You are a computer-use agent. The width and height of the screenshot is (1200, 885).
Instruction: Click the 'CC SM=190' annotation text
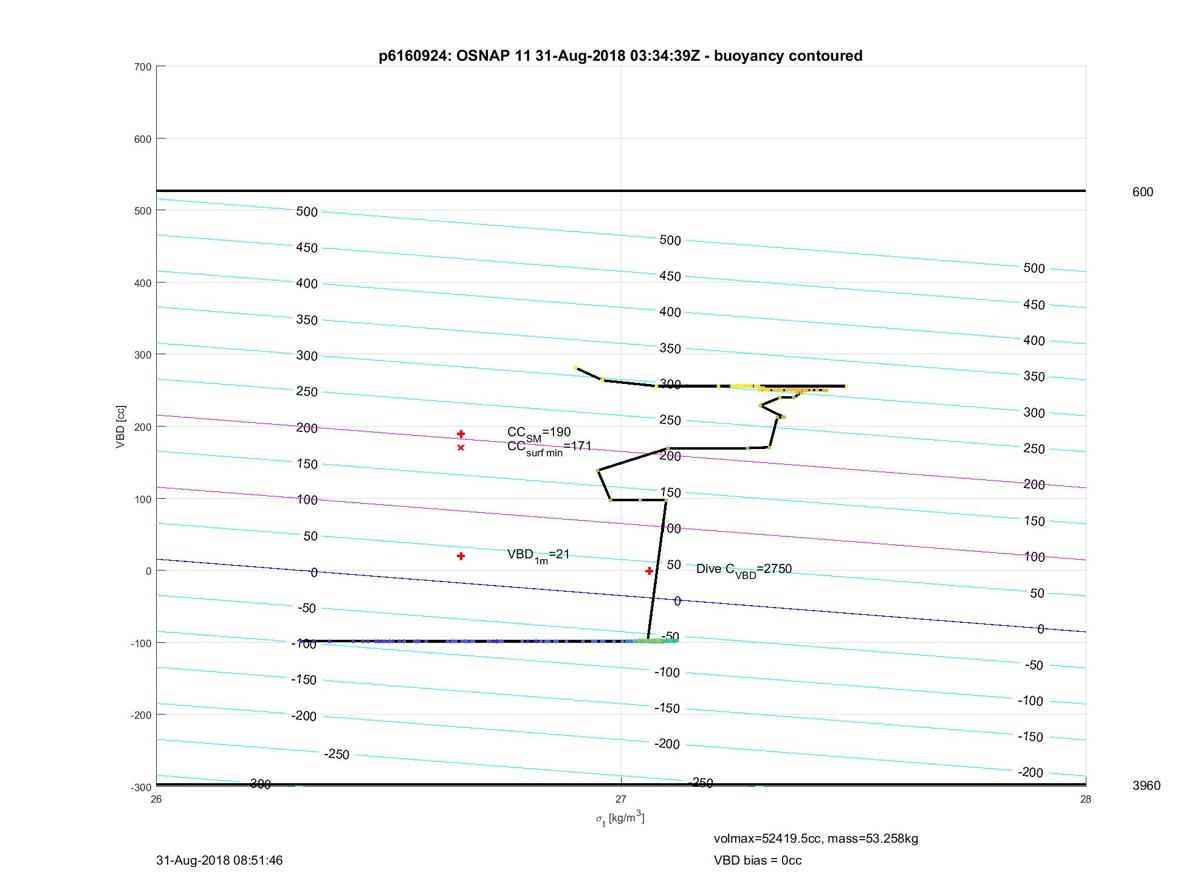[x=539, y=433]
